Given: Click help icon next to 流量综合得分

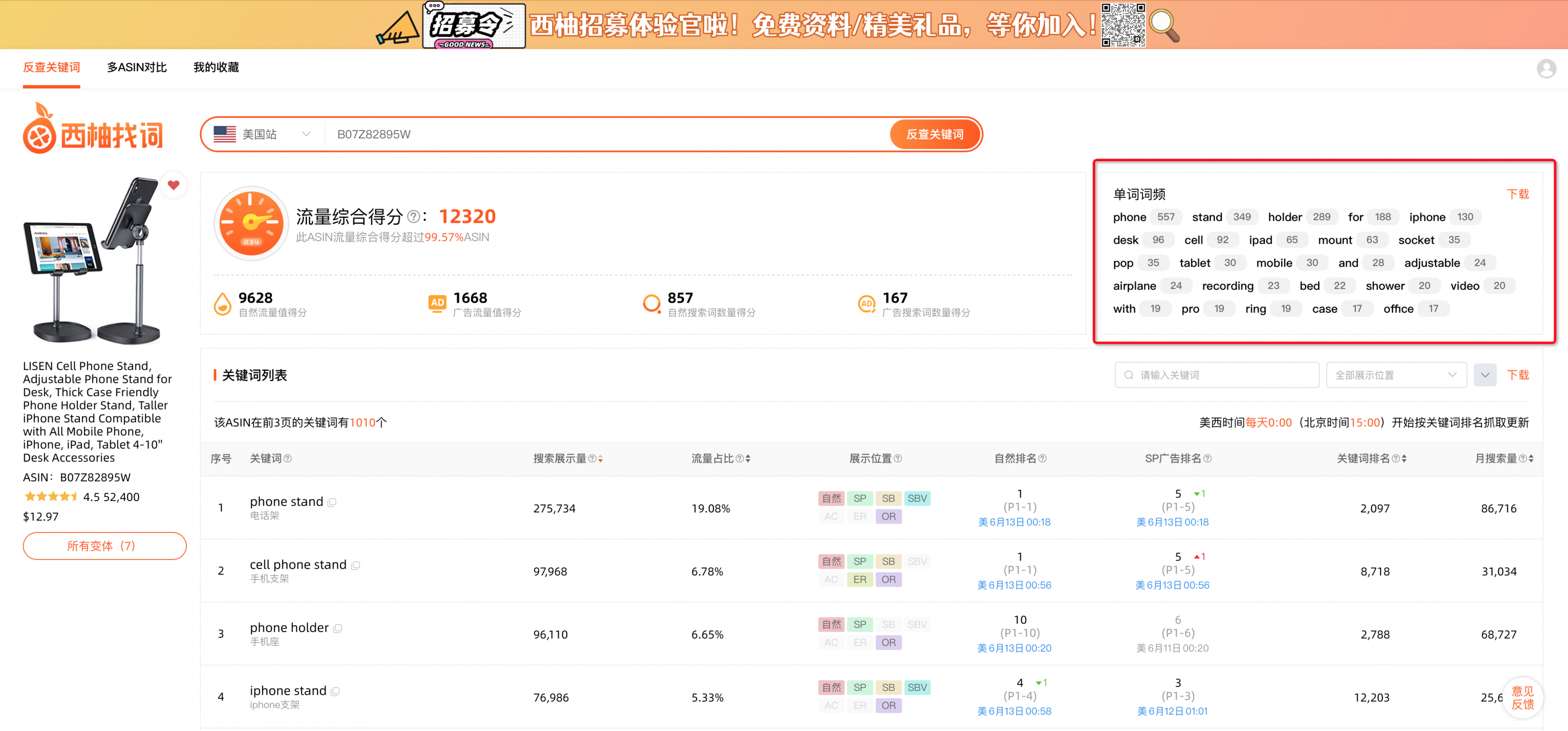Looking at the screenshot, I should [413, 217].
